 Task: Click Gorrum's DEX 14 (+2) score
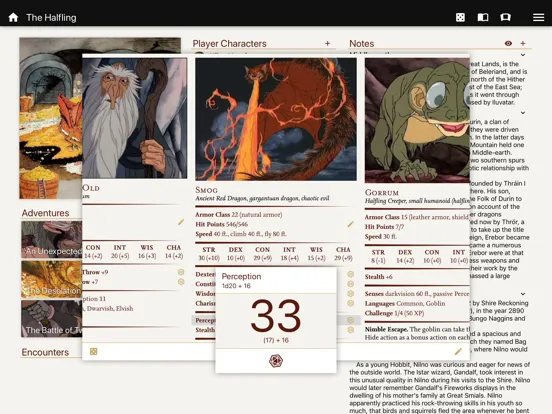coord(405,256)
